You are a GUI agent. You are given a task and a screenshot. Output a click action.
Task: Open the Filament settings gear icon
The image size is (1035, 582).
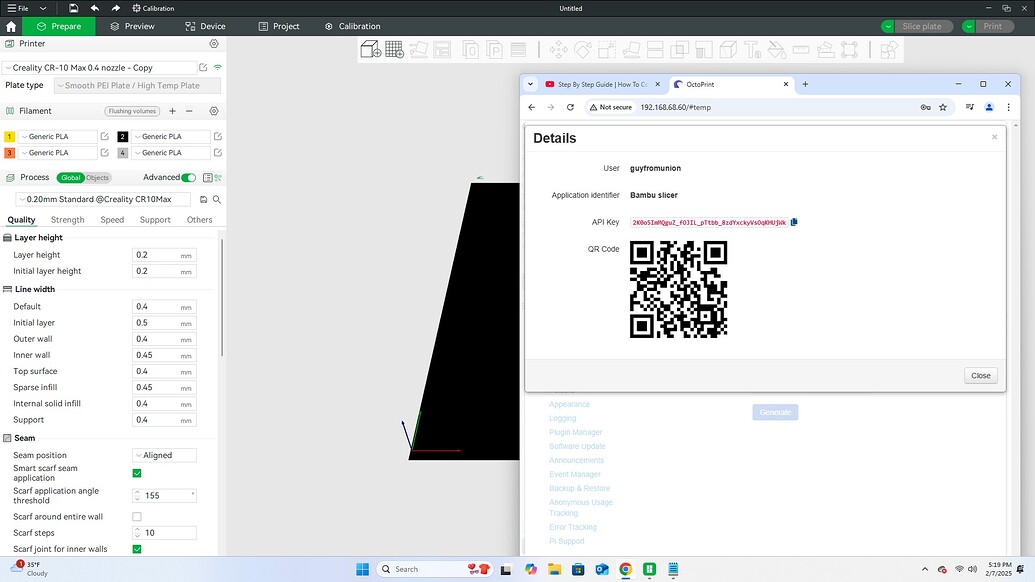click(x=214, y=111)
